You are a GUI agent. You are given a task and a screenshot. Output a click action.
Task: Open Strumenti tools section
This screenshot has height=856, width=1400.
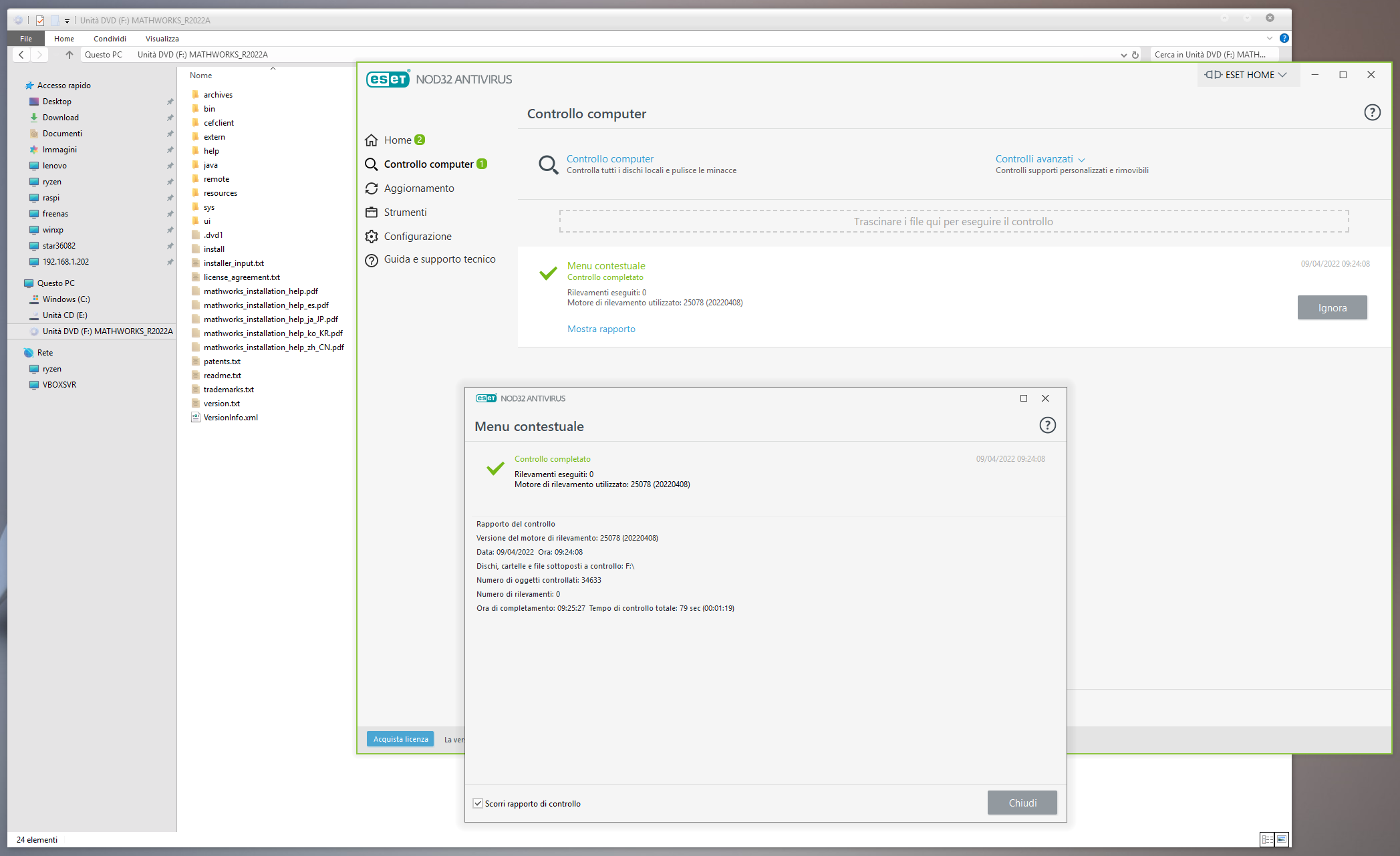405,212
